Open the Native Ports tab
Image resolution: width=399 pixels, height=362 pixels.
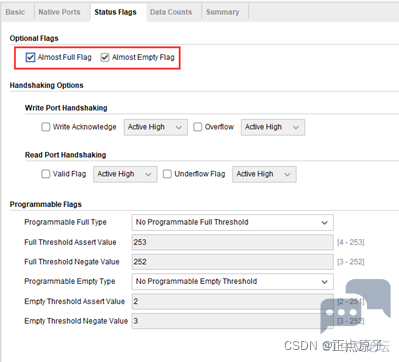click(x=59, y=12)
